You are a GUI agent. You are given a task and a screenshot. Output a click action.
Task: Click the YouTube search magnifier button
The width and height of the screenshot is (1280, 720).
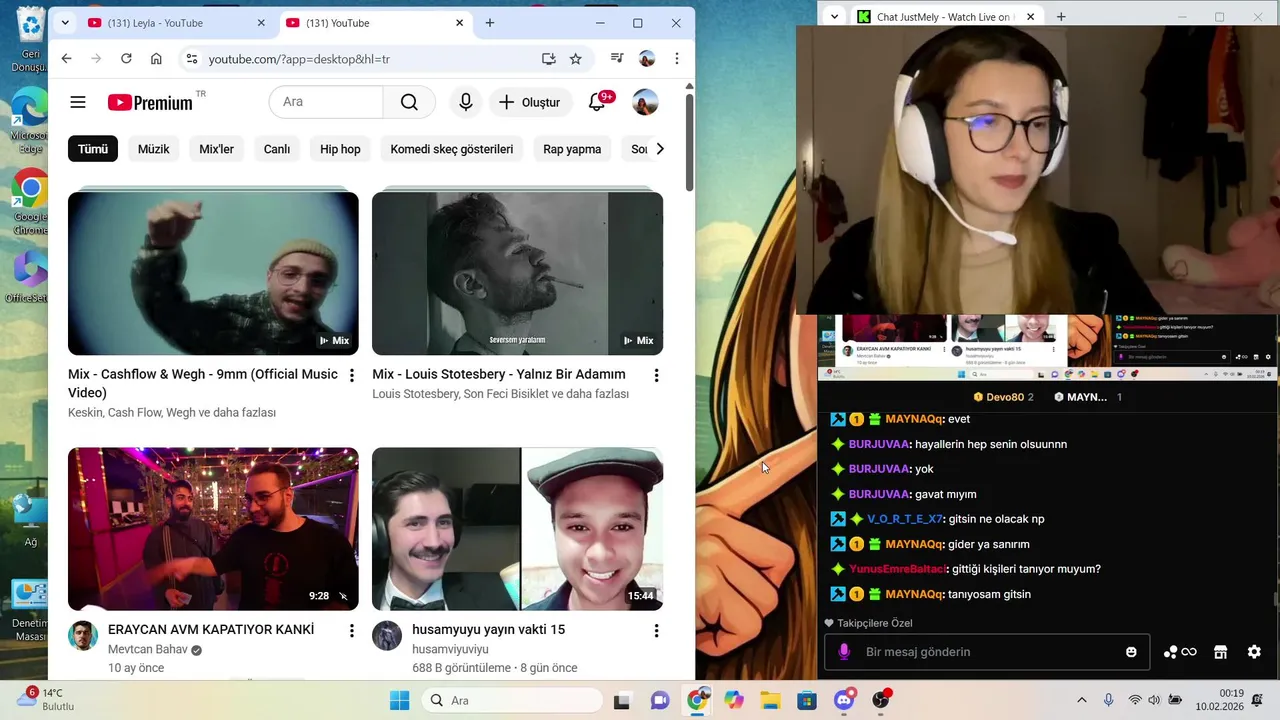[x=409, y=102]
